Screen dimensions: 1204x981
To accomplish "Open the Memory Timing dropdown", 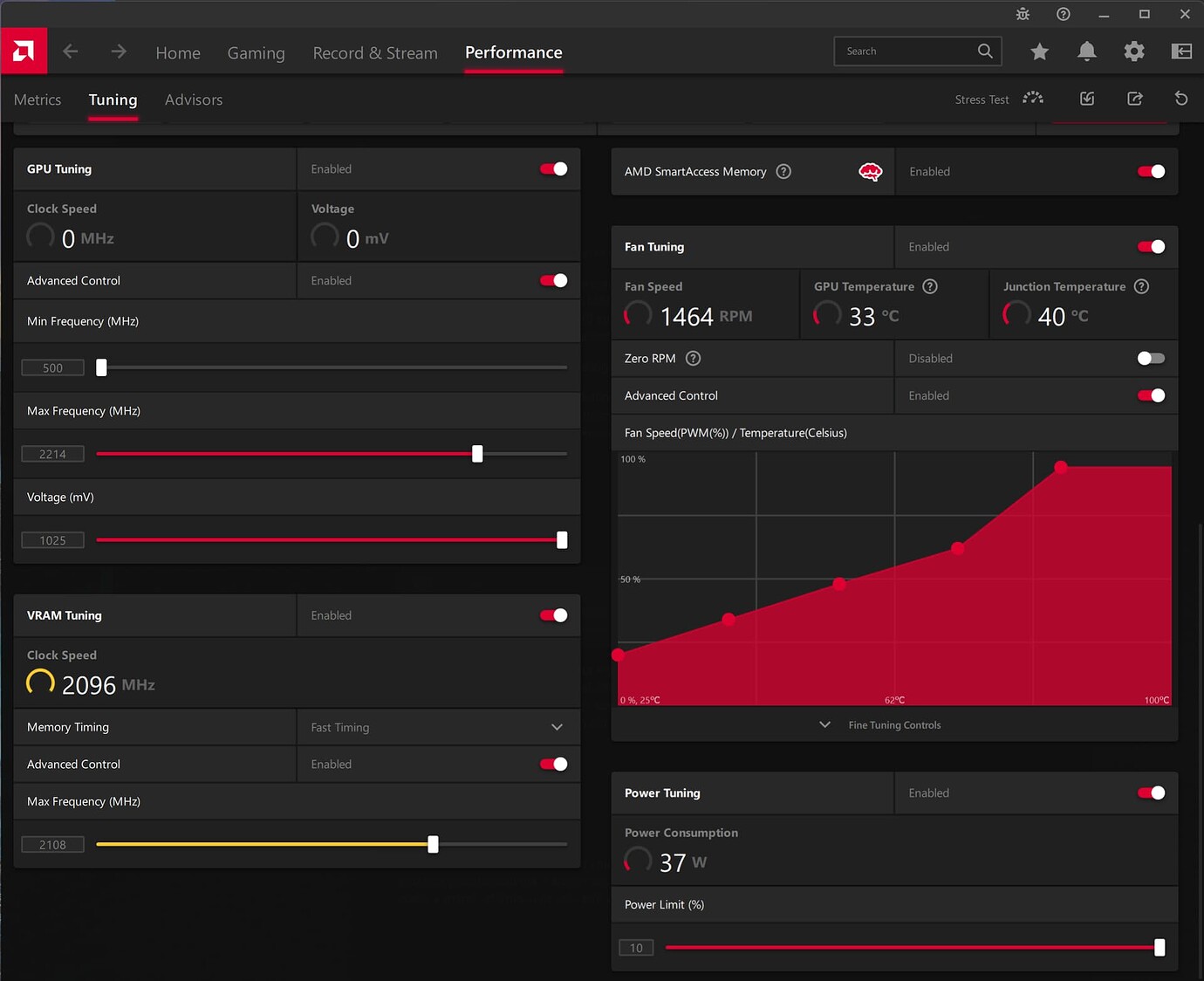I will (557, 726).
